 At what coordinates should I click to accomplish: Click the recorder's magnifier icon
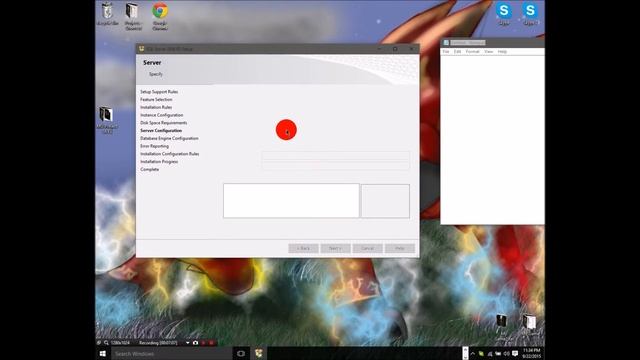tap(106, 343)
